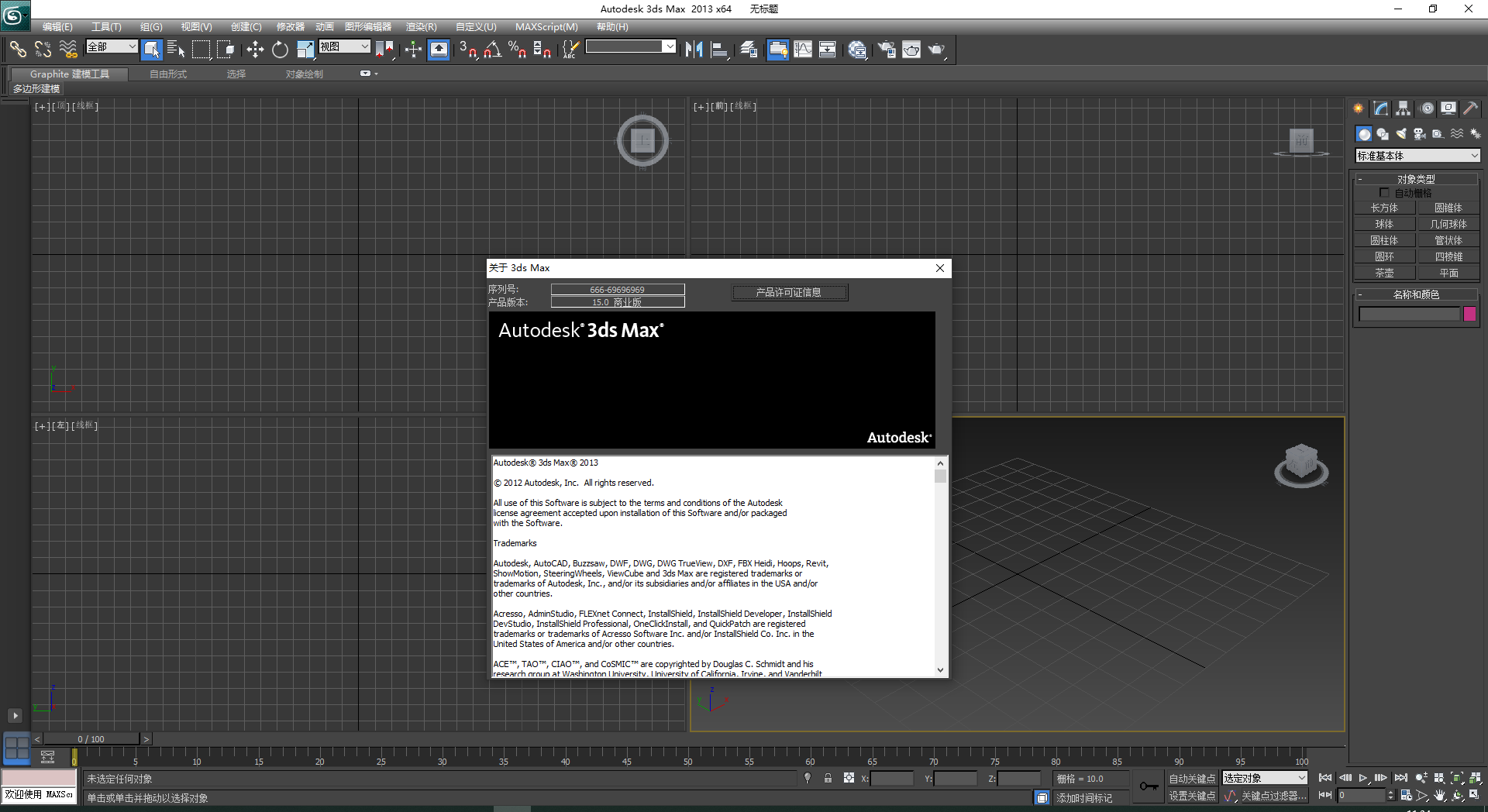The width and height of the screenshot is (1488, 812).
Task: Toggle the Angle Snap button
Action: 492,50
